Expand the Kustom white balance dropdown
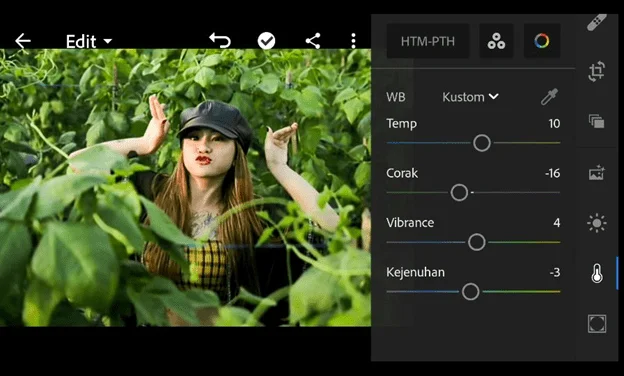 470,97
